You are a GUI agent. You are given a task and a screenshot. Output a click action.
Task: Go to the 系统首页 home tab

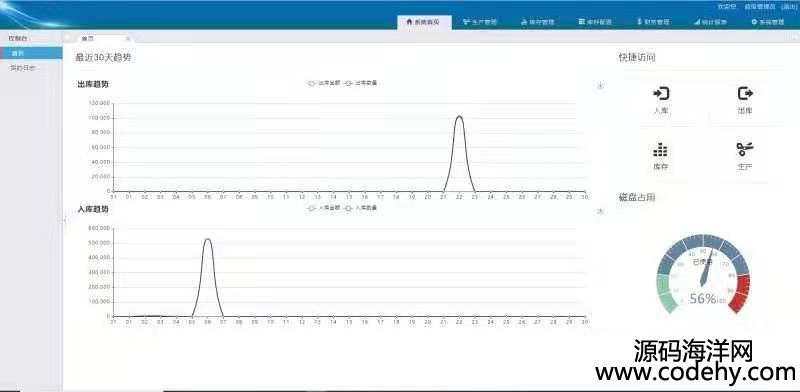(424, 22)
